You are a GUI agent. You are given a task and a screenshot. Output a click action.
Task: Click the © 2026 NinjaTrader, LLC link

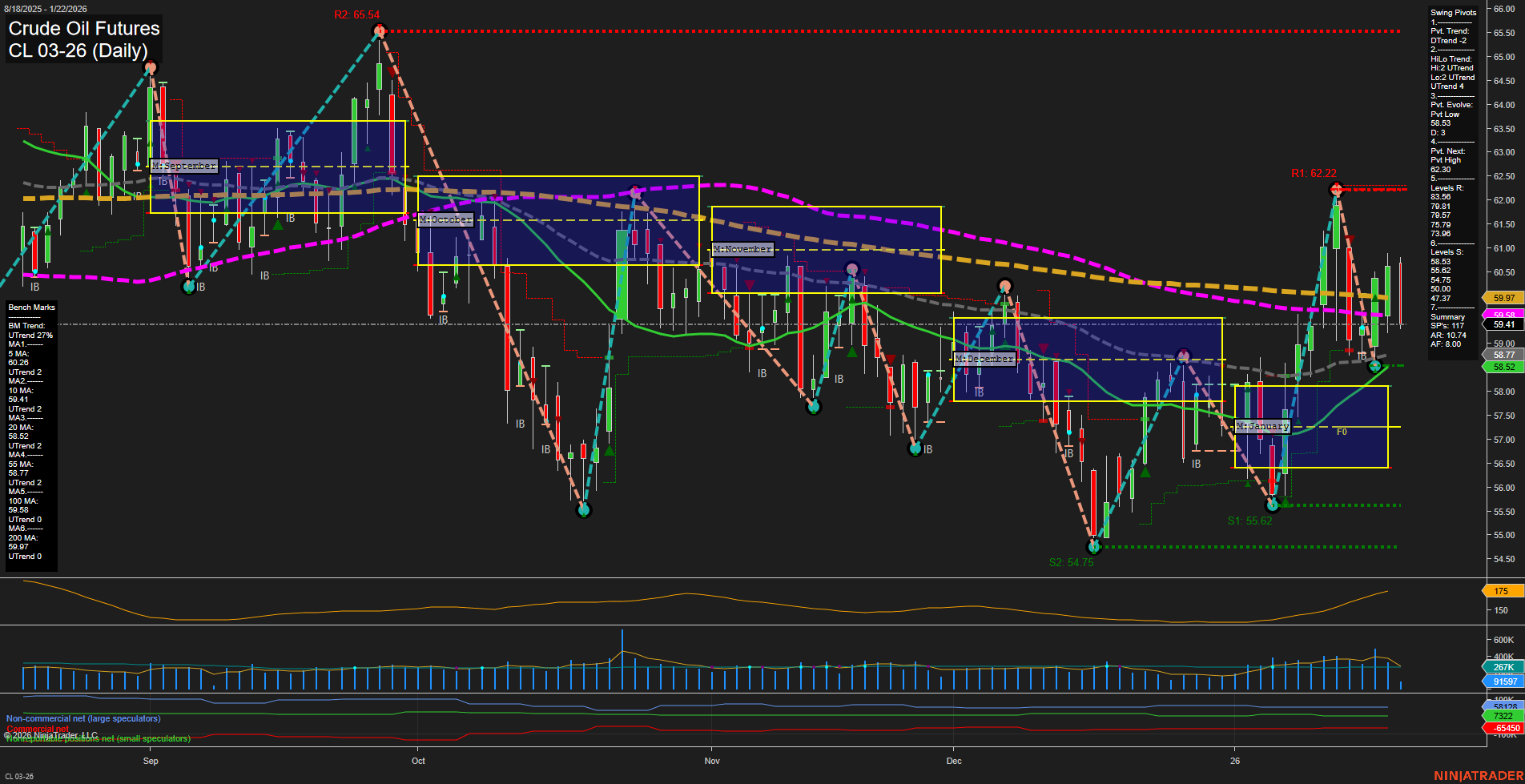pos(51,734)
